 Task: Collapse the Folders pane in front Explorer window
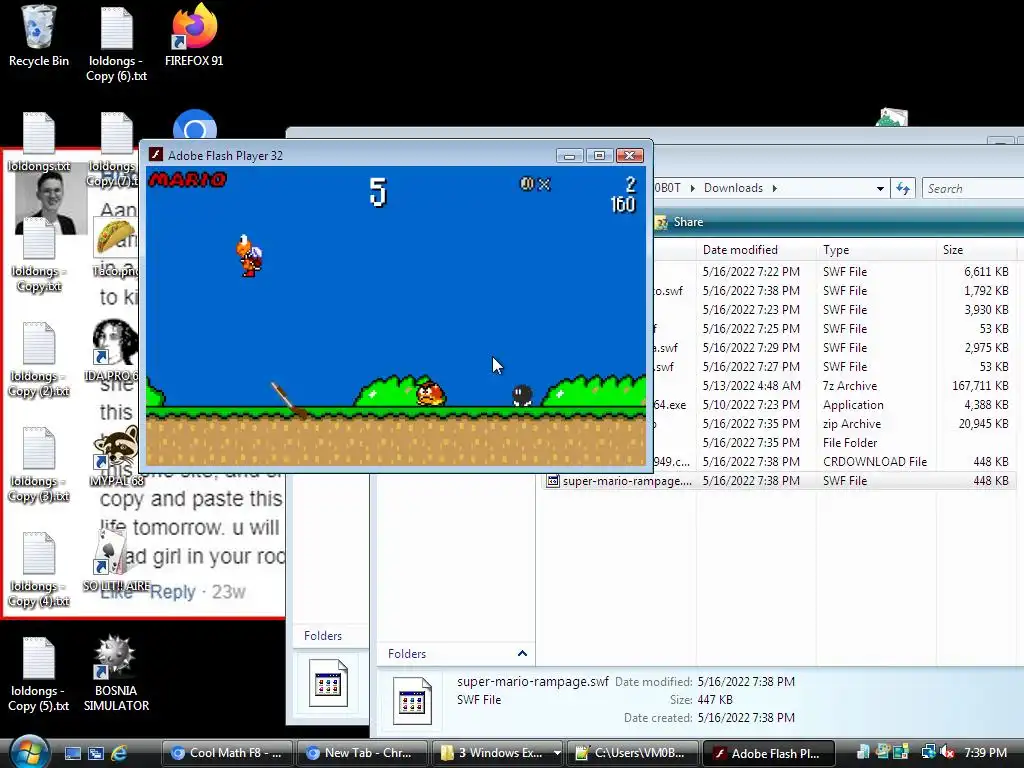point(522,653)
